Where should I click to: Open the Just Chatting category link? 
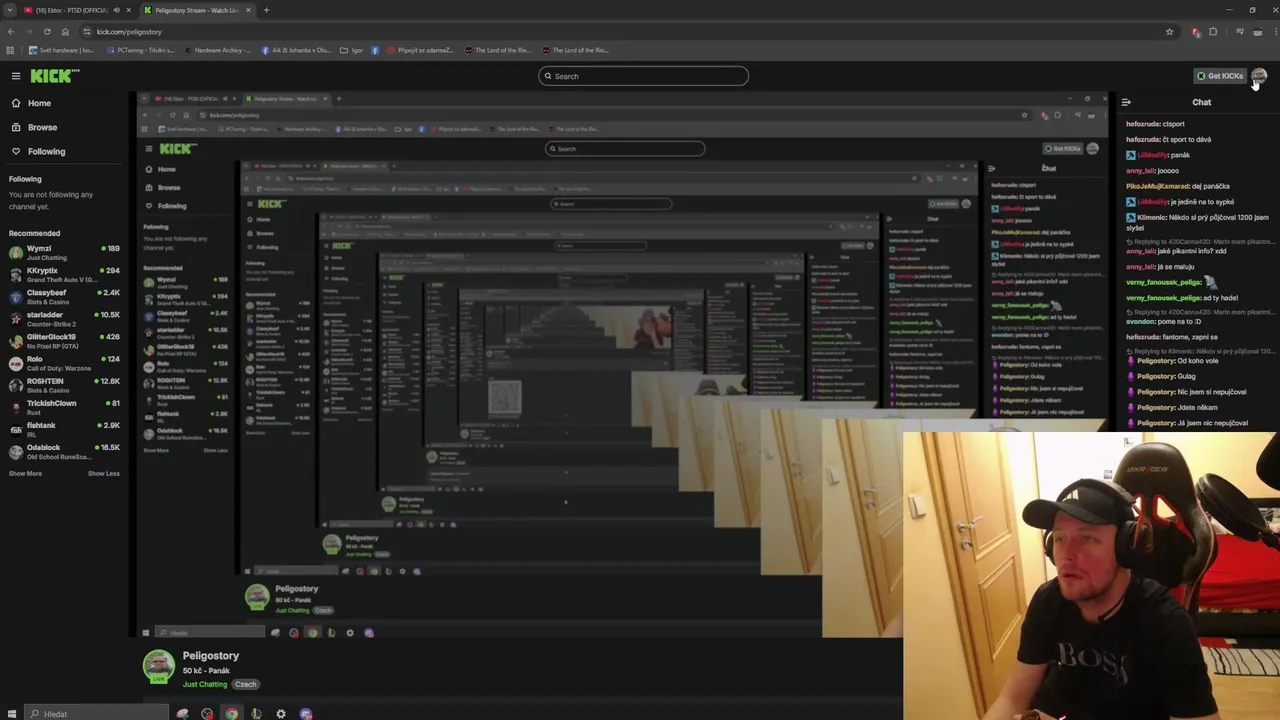pyautogui.click(x=205, y=684)
